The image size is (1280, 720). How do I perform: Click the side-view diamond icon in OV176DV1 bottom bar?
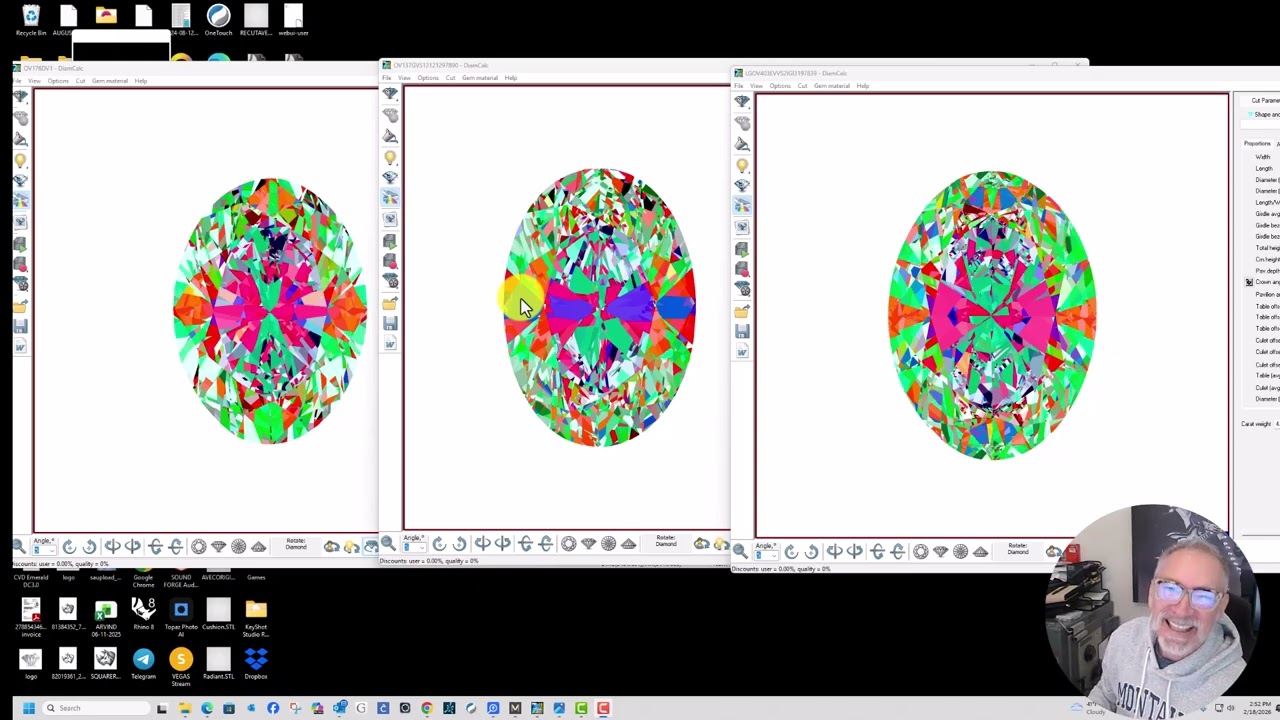(218, 546)
